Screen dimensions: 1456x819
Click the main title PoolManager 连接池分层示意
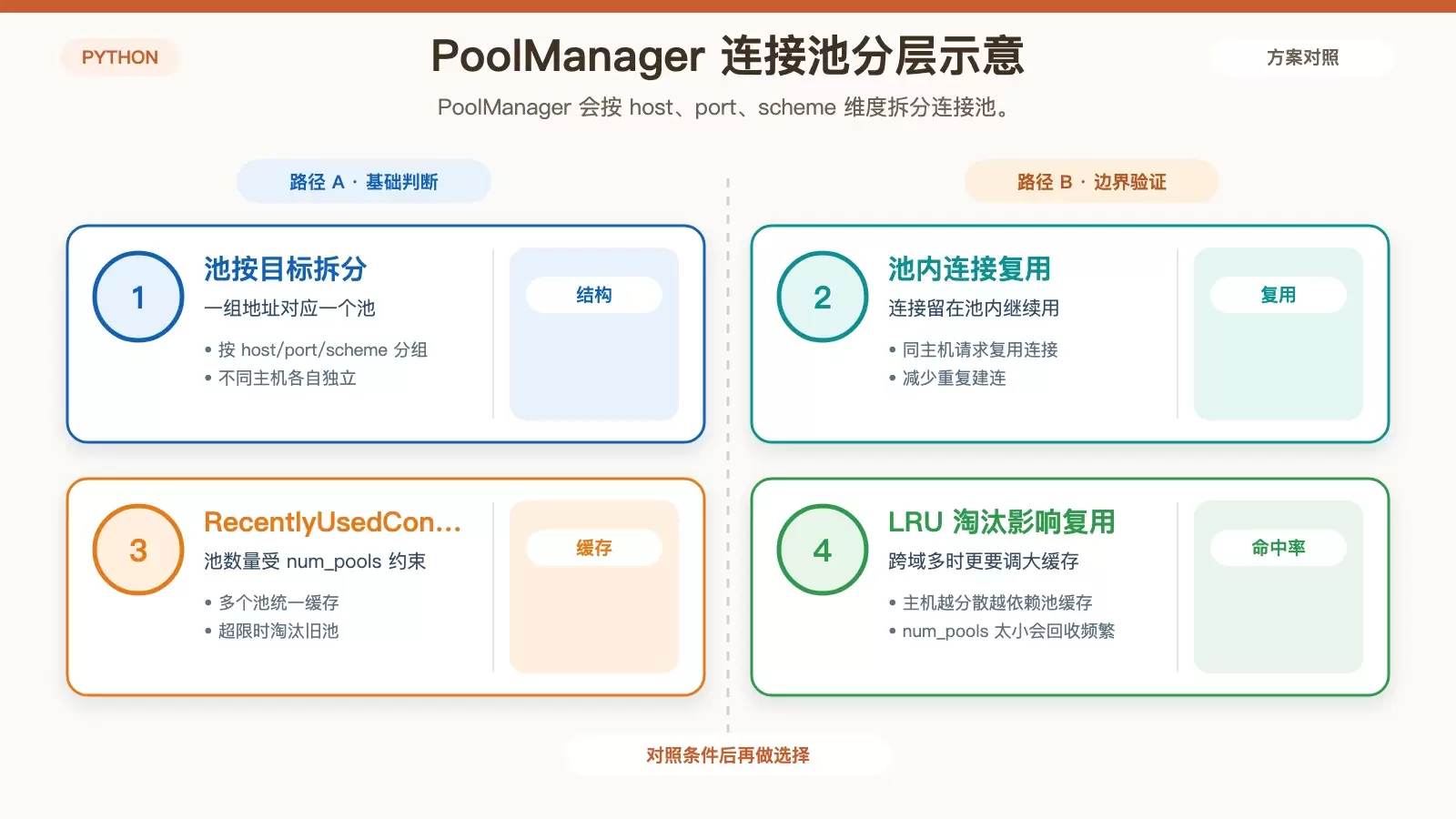(728, 56)
